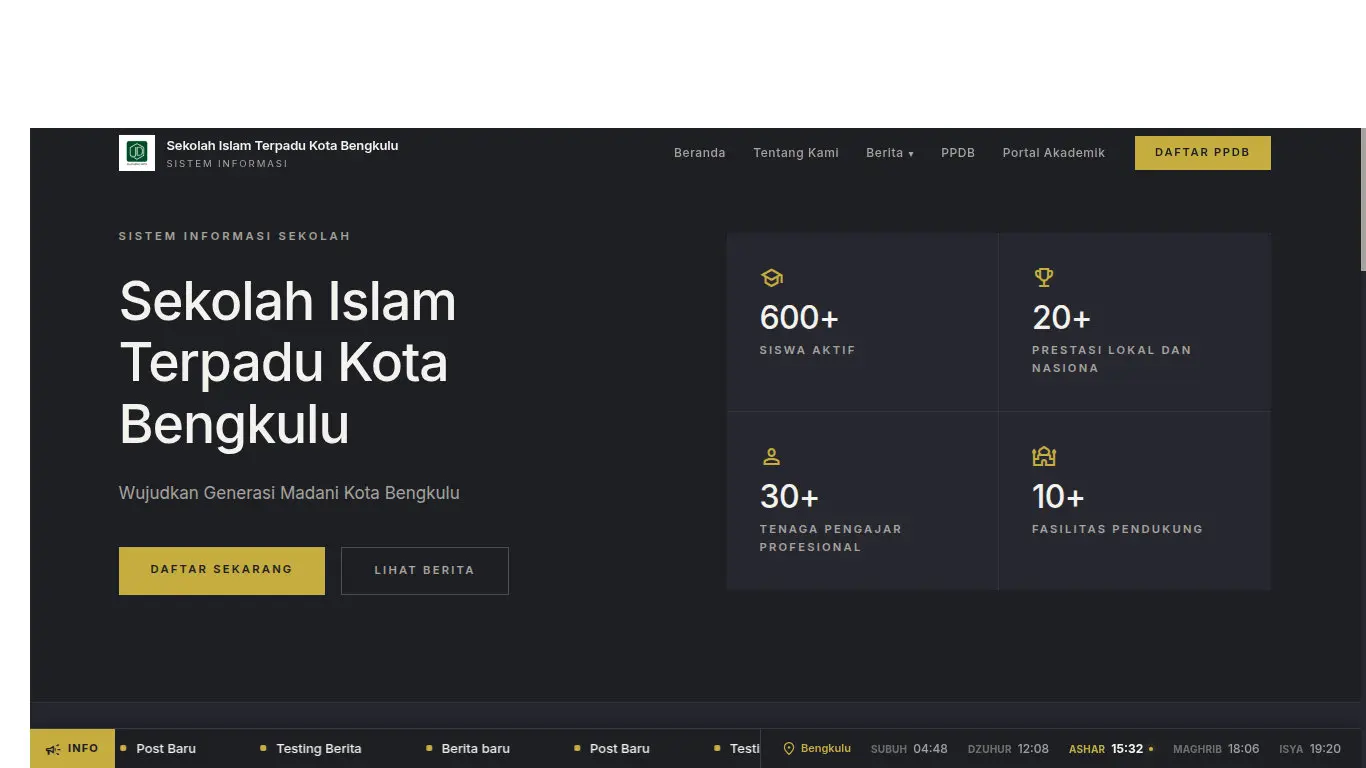
Task: Click the DAFTAR SEKARANG button
Action: click(x=222, y=571)
